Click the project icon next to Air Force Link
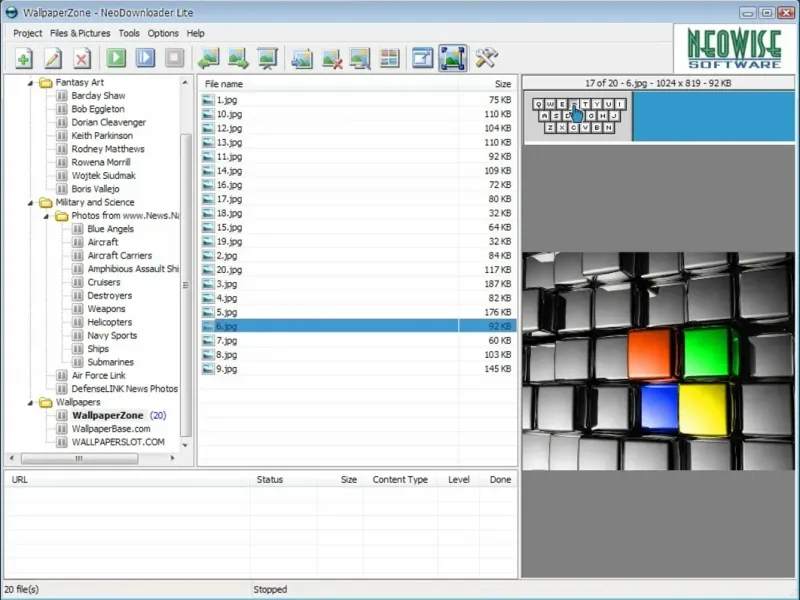This screenshot has width=800, height=600. click(62, 376)
